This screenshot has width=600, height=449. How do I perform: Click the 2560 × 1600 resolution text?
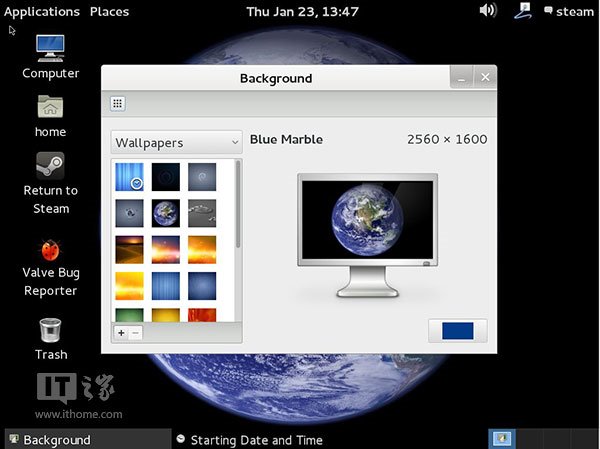coord(447,139)
